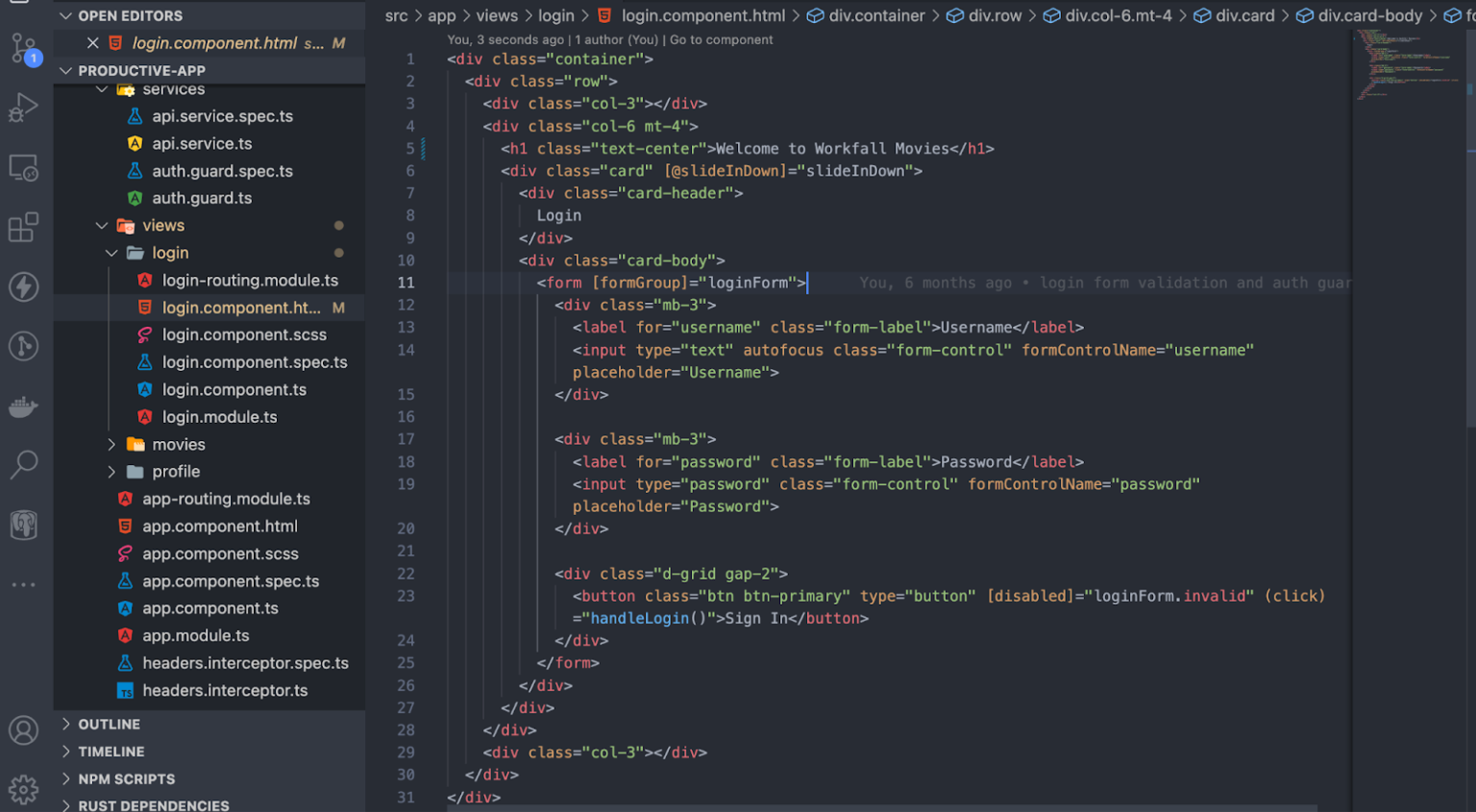Open the Docker extension panel
Viewport: 1476px width, 812px height.
coord(24,406)
